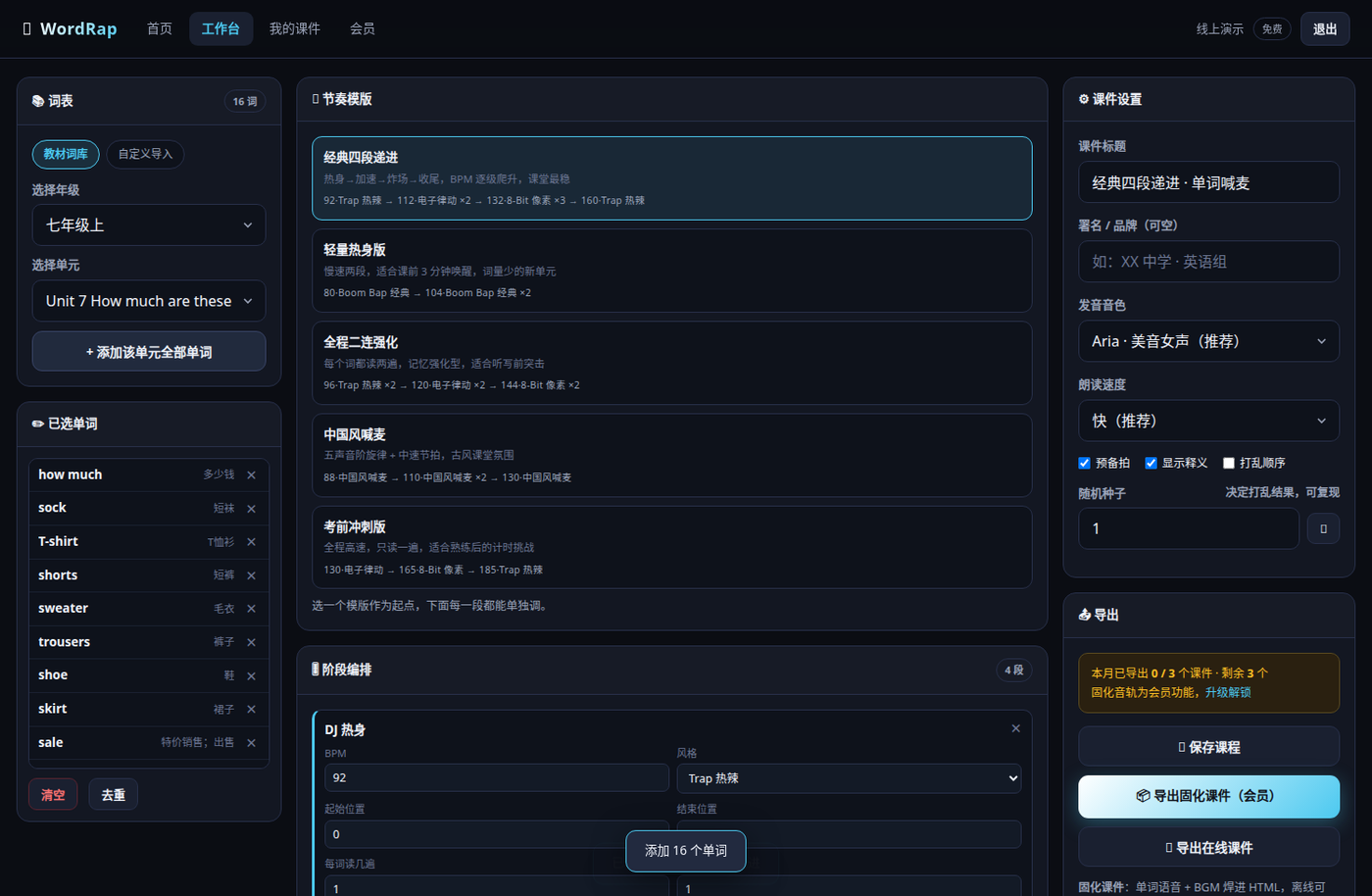Screen dimensions: 1372x896
Task: Open the 会员 page
Action: pos(363,28)
